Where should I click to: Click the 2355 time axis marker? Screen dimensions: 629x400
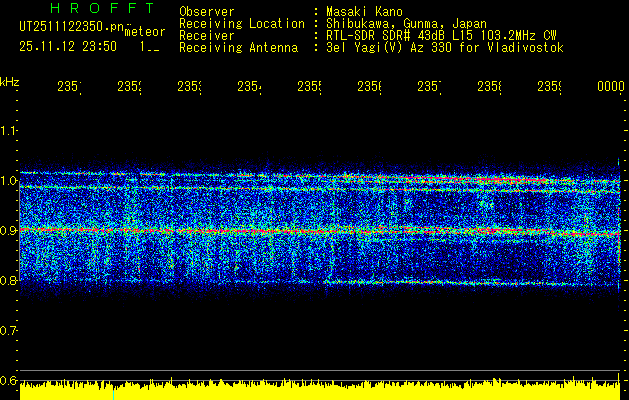click(x=309, y=86)
